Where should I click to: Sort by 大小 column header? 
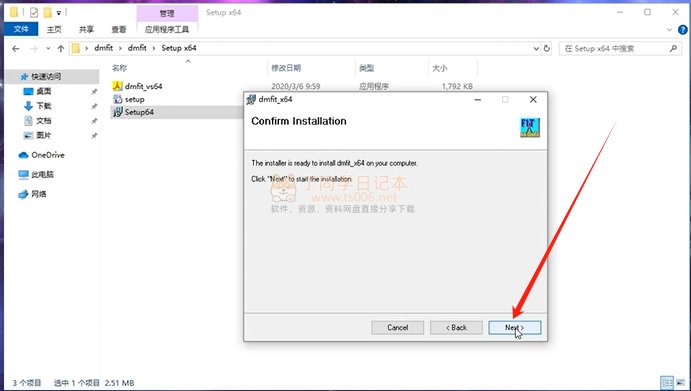pos(439,68)
